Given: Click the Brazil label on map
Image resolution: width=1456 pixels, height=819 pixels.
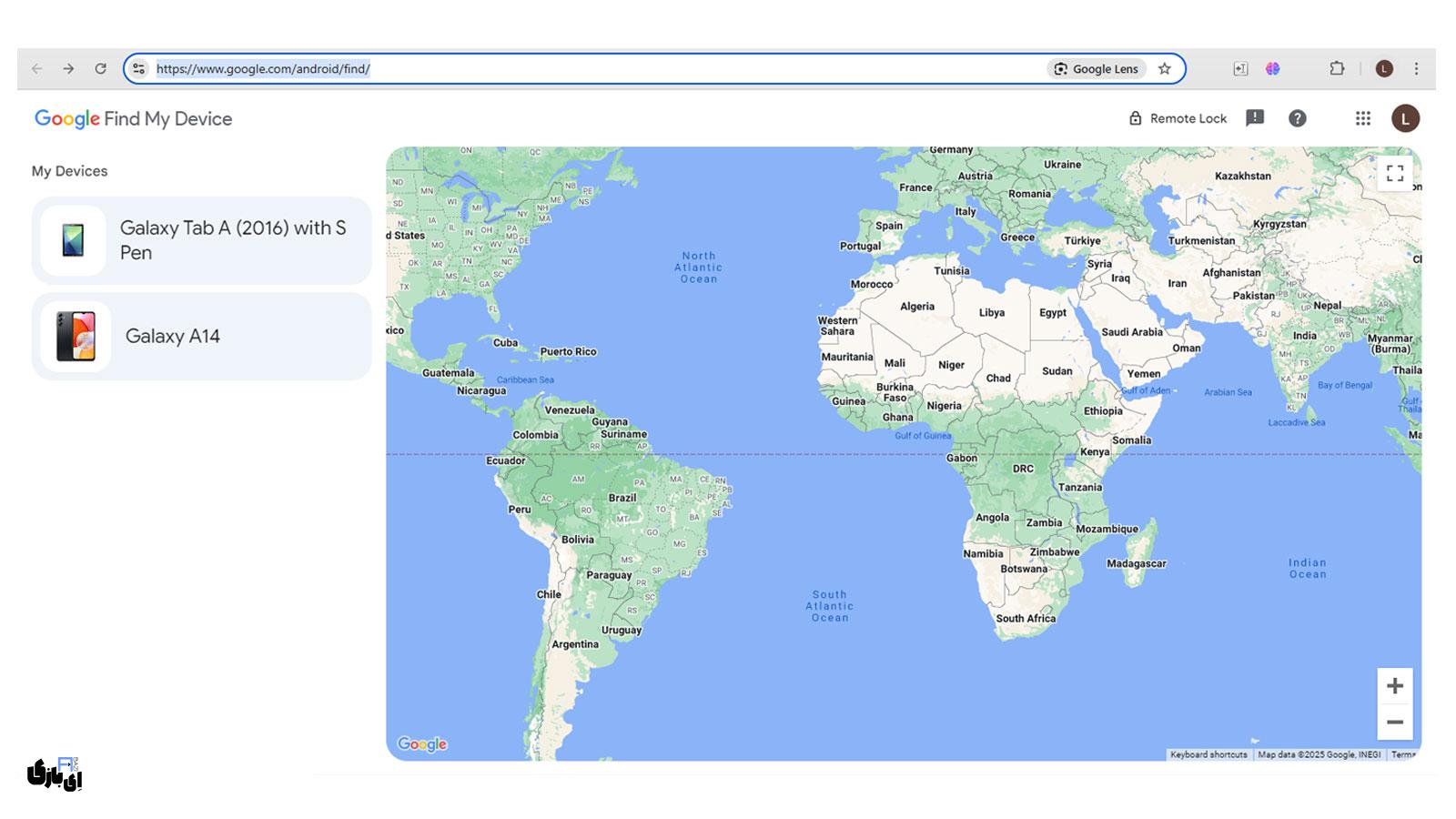Looking at the screenshot, I should pyautogui.click(x=622, y=498).
